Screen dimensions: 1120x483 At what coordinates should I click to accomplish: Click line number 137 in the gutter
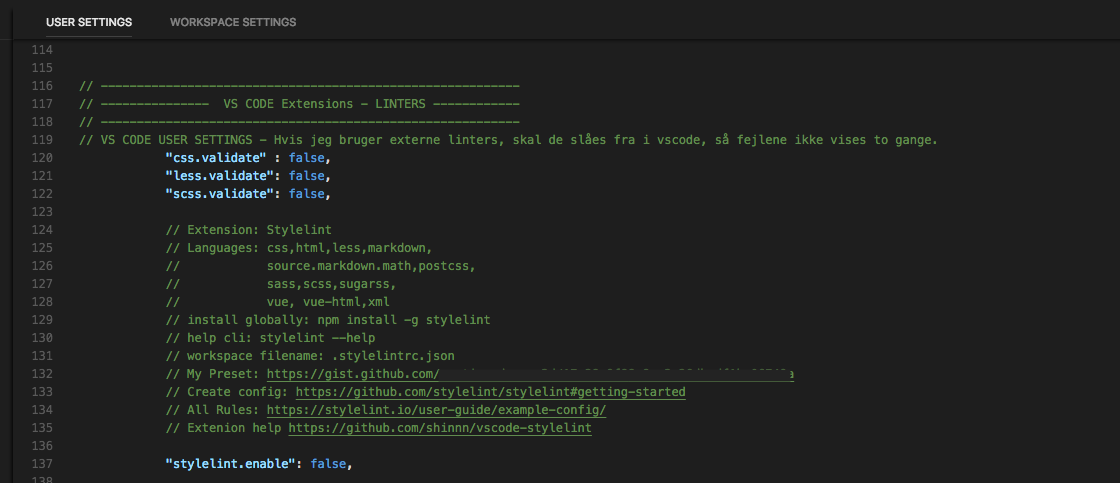pyautogui.click(x=43, y=464)
